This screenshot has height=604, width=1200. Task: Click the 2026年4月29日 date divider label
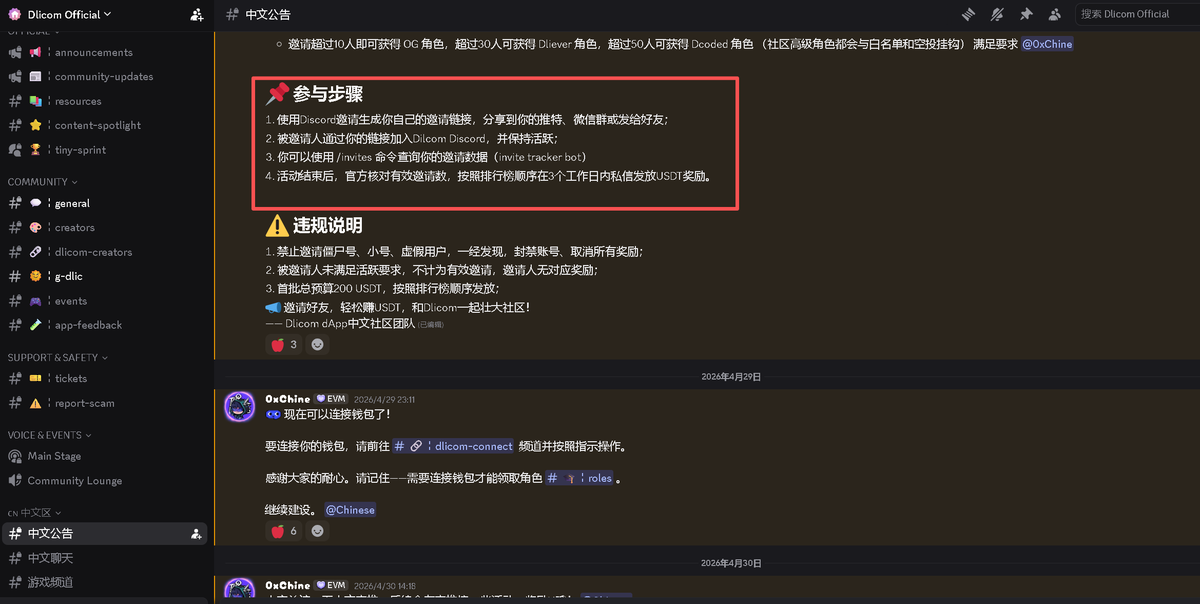(731, 377)
